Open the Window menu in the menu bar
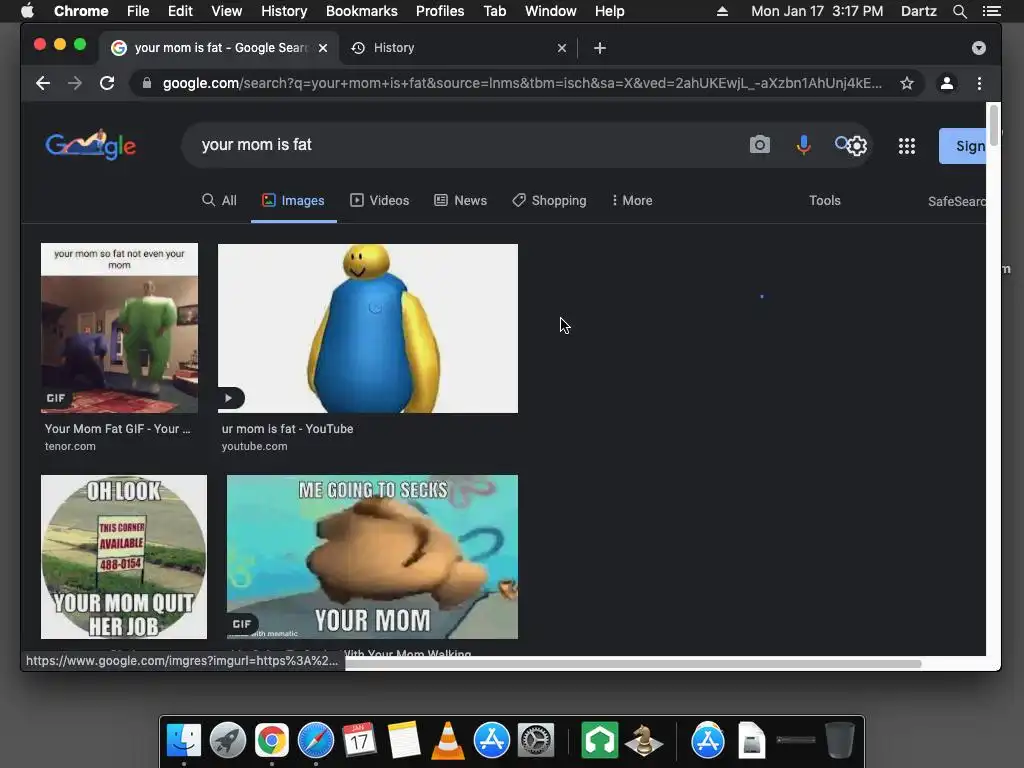The width and height of the screenshot is (1024, 768). click(551, 11)
